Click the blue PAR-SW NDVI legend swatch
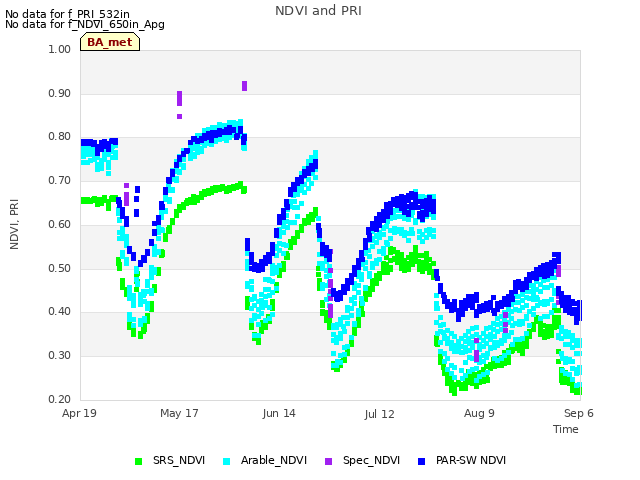Viewport: 640px width, 480px height. 422,461
